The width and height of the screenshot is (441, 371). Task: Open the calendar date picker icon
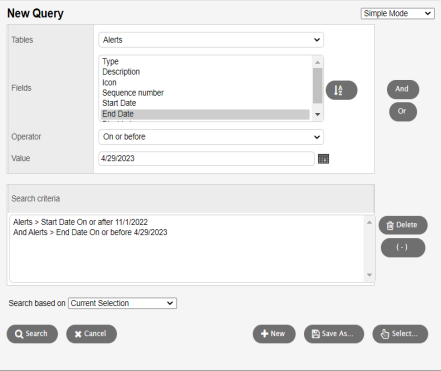pos(323,159)
